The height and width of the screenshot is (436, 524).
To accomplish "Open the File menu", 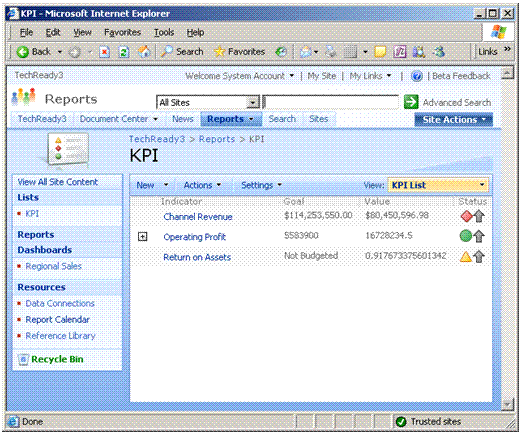I will [26, 32].
